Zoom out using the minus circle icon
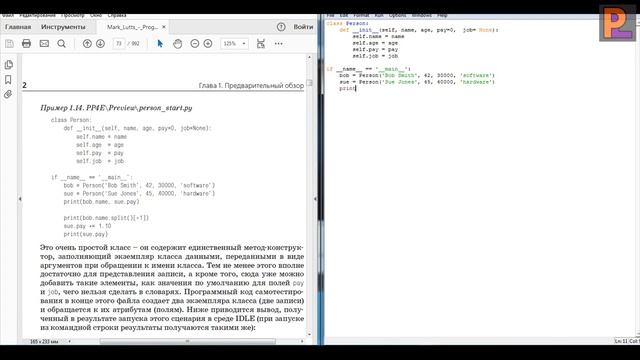The image size is (640, 360). [x=195, y=43]
